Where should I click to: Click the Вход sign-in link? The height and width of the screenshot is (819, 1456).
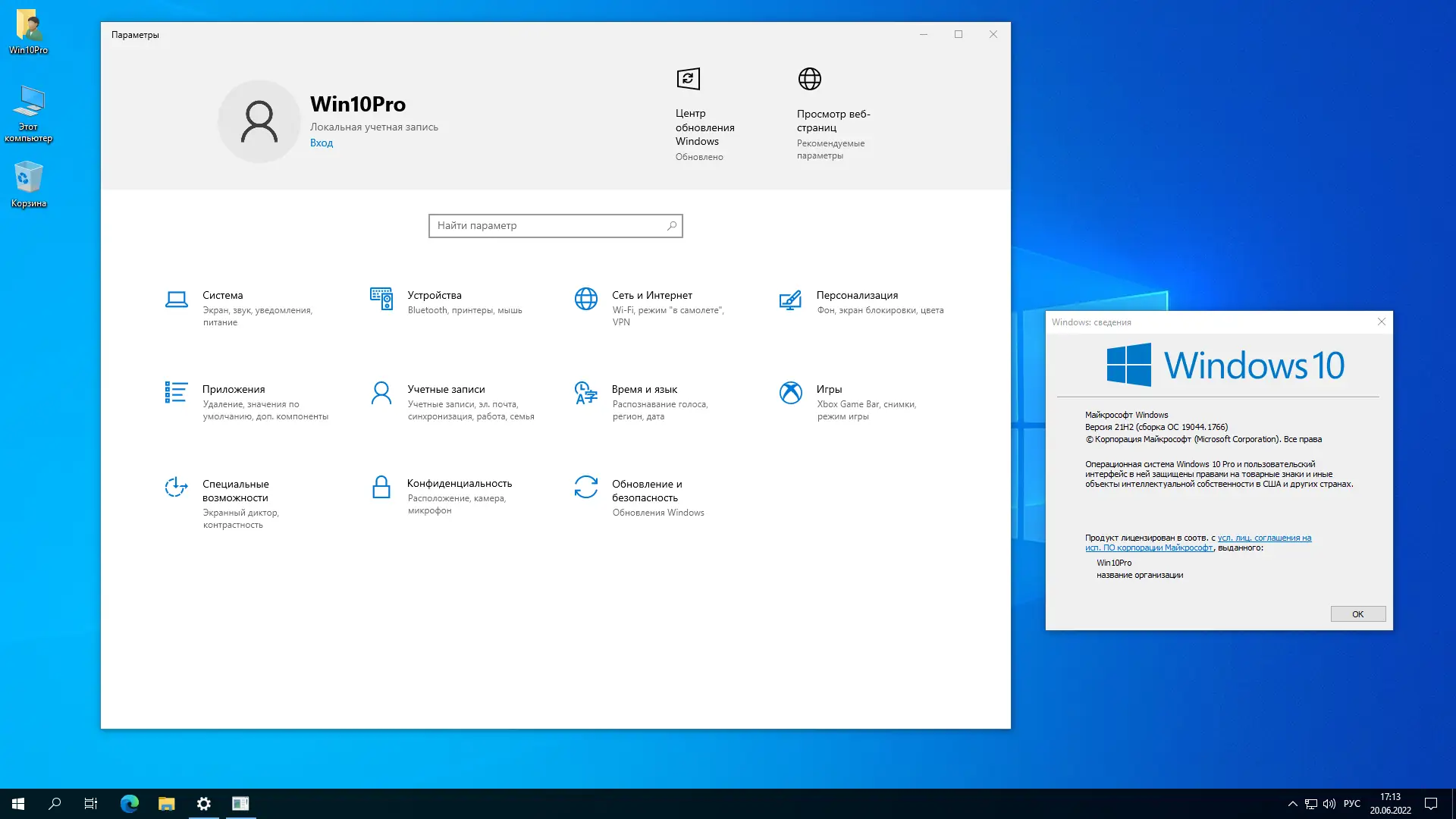(x=321, y=143)
